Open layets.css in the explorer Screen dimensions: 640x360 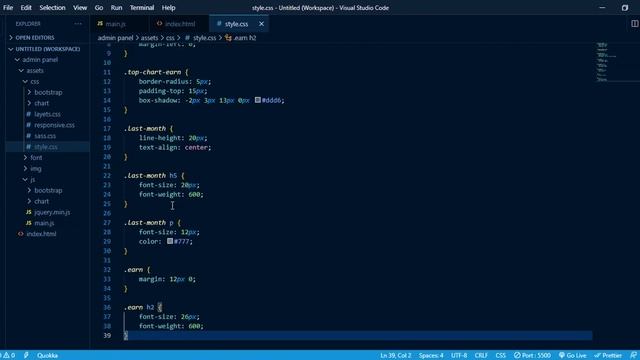48,114
